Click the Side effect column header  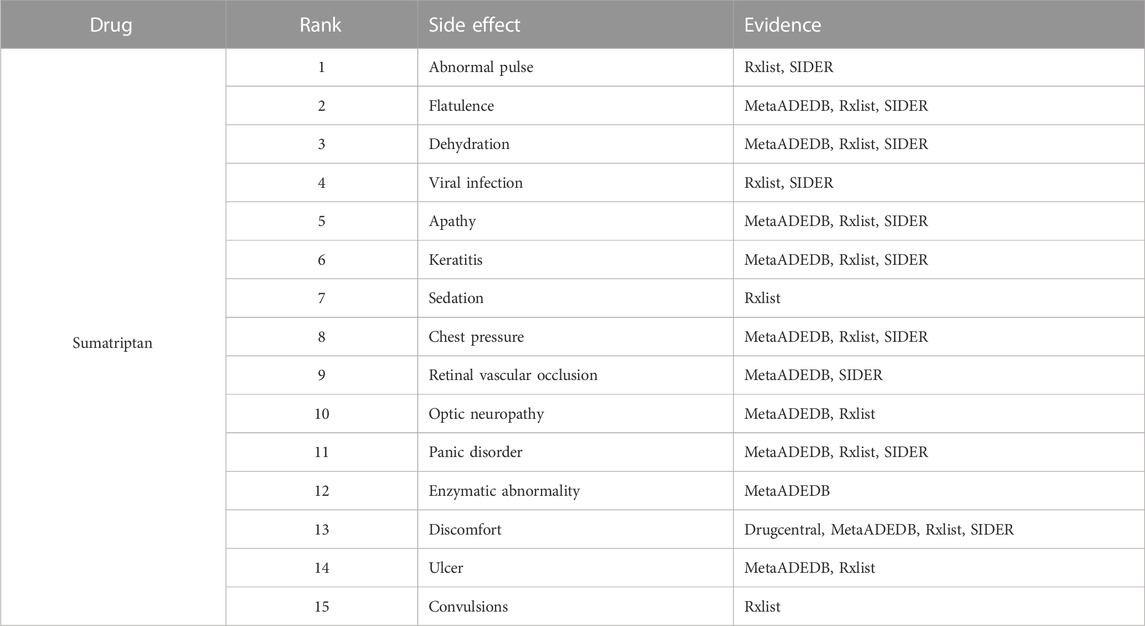(x=474, y=25)
